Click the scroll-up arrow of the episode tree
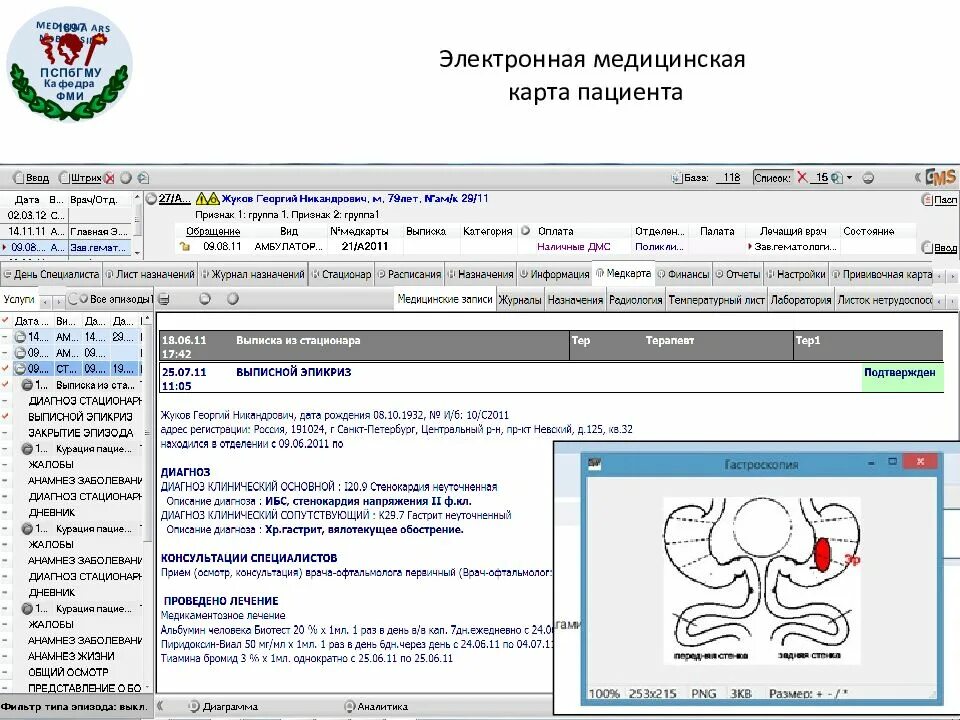 (147, 320)
